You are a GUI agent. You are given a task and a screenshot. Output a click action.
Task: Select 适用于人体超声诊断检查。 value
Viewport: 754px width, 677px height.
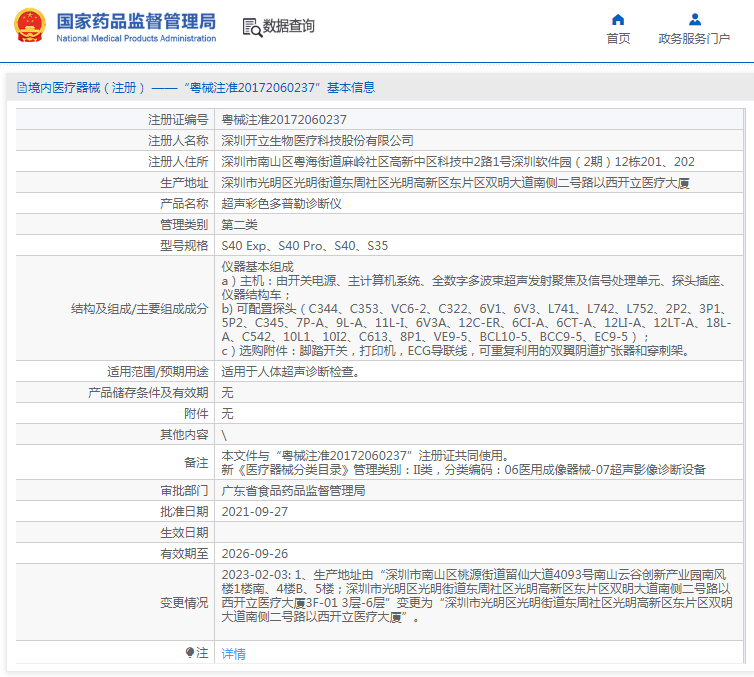point(291,372)
